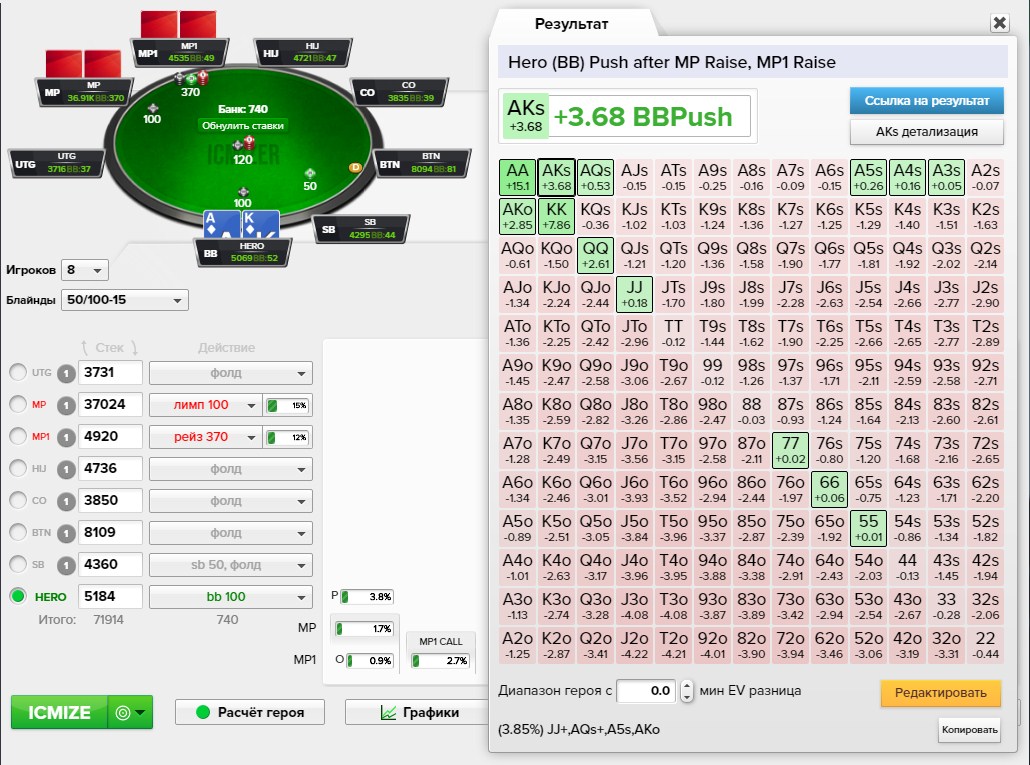Open MP лимп 100 action dropdown
This screenshot has width=1030, height=765.
pyautogui.click(x=205, y=405)
